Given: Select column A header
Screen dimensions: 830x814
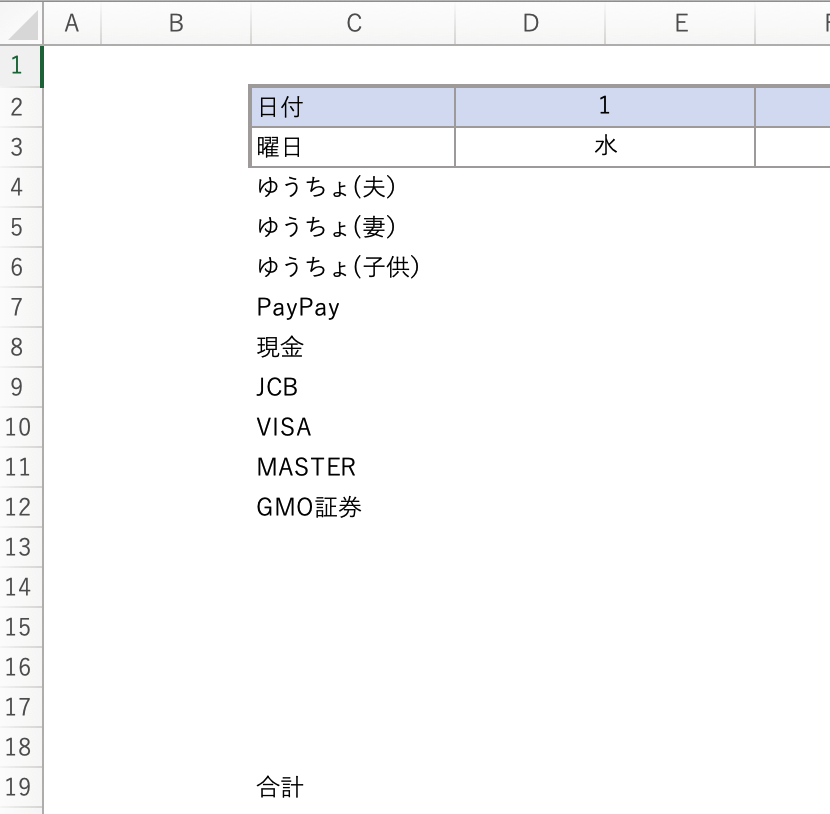Looking at the screenshot, I should pos(72,23).
